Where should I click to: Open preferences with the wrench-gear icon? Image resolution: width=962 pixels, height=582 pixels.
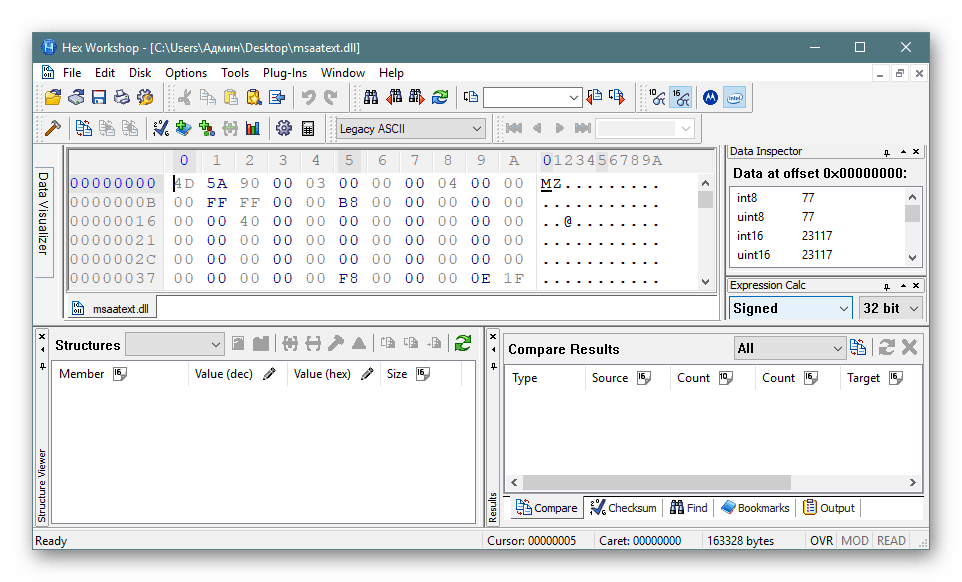(145, 97)
